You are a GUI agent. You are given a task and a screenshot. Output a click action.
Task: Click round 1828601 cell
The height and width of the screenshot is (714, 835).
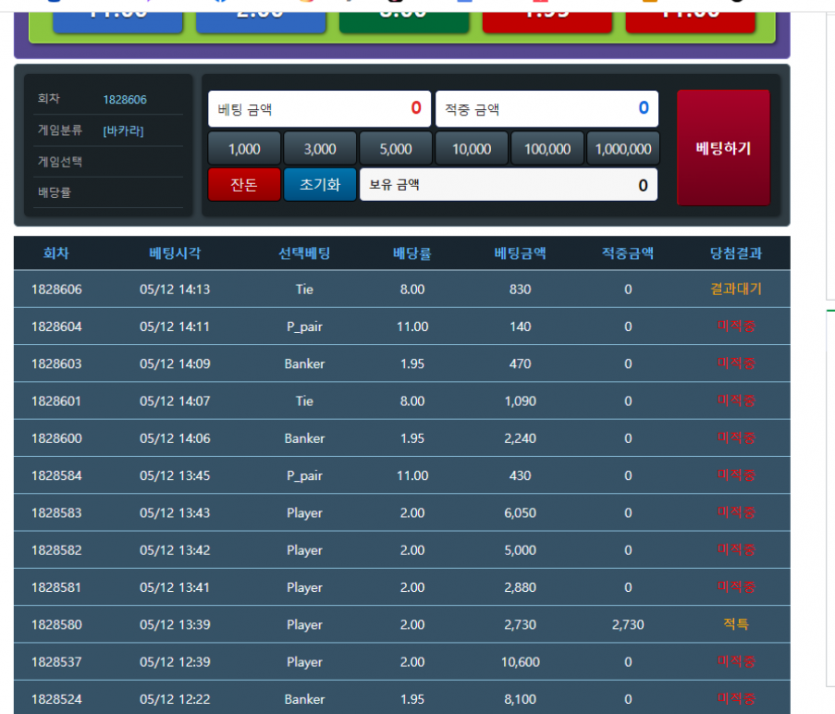point(56,401)
